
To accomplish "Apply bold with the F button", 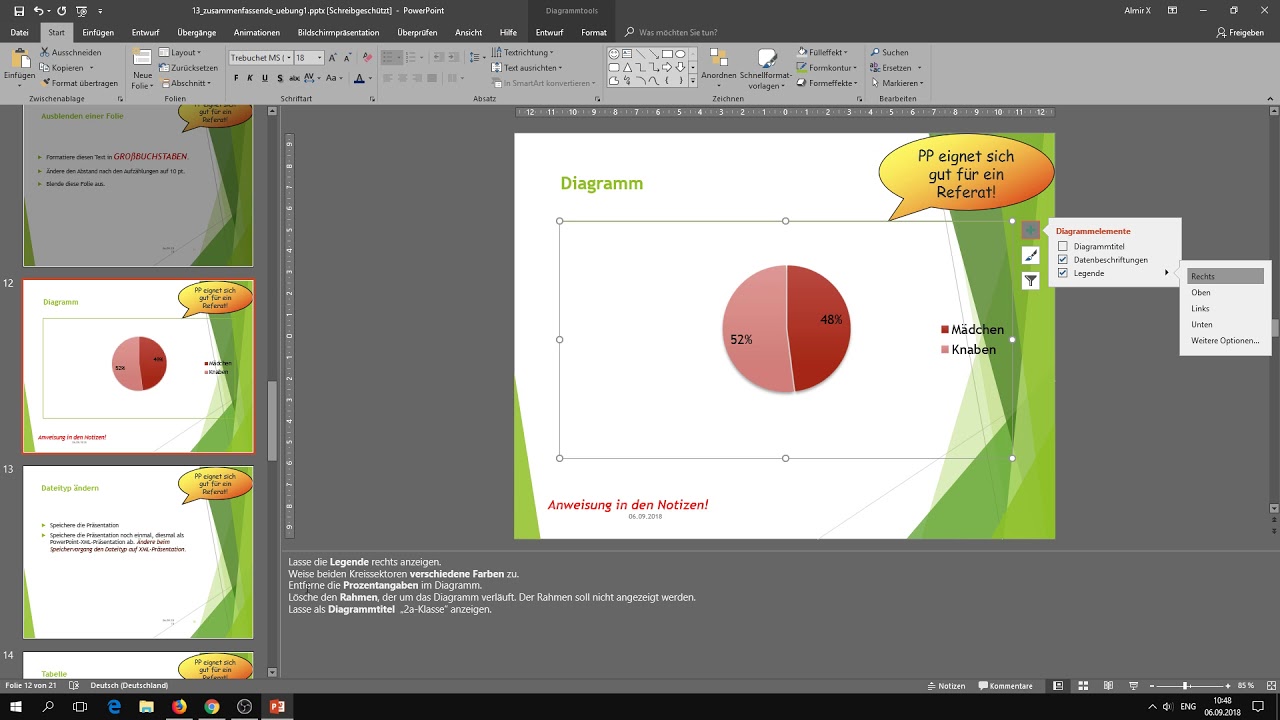I will 237,78.
